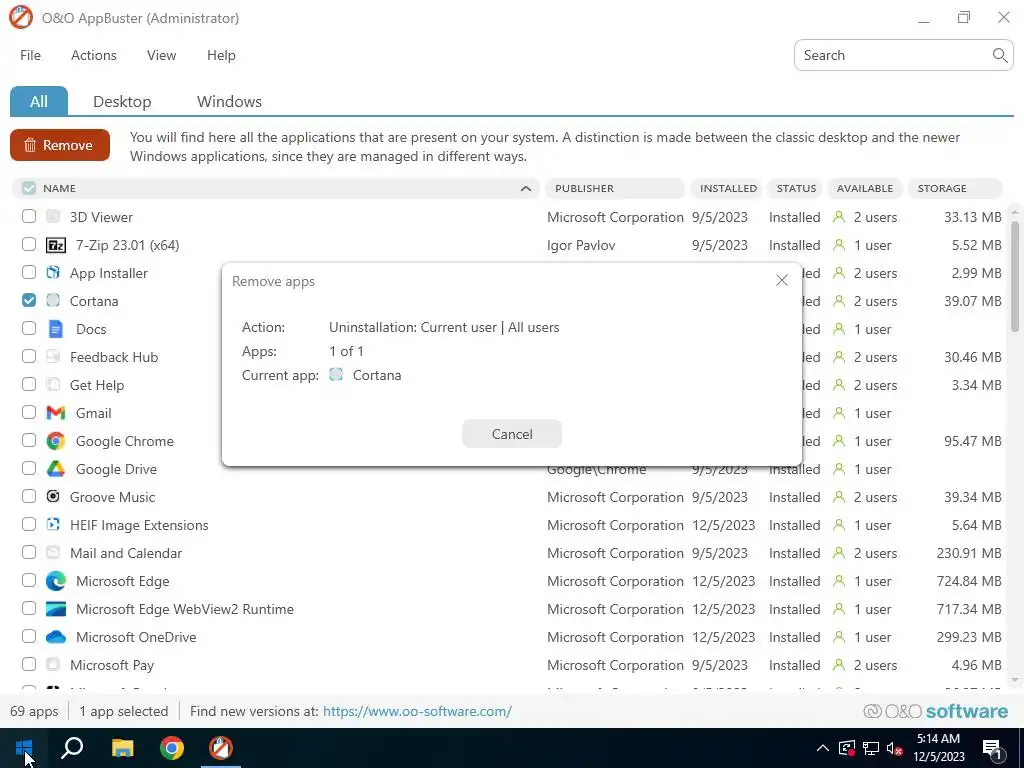The width and height of the screenshot is (1024, 768).
Task: Cancel the Remove apps dialog
Action: click(512, 434)
